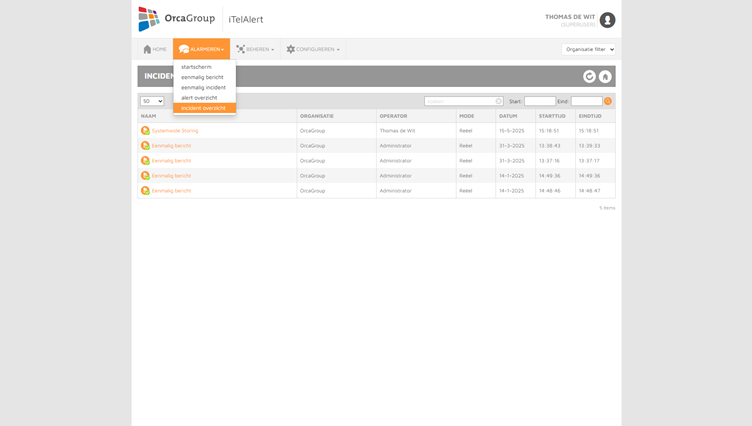The image size is (752, 426).
Task: Sort by the Starttijd column header
Action: (552, 116)
